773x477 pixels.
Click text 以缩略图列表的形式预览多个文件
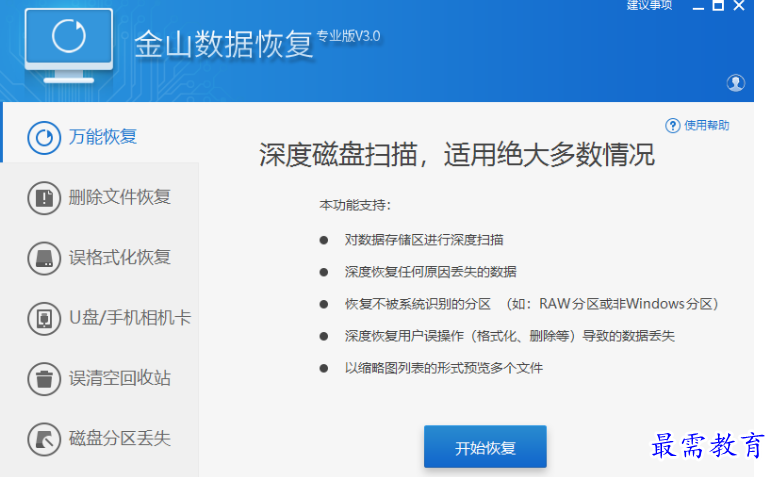(x=444, y=368)
